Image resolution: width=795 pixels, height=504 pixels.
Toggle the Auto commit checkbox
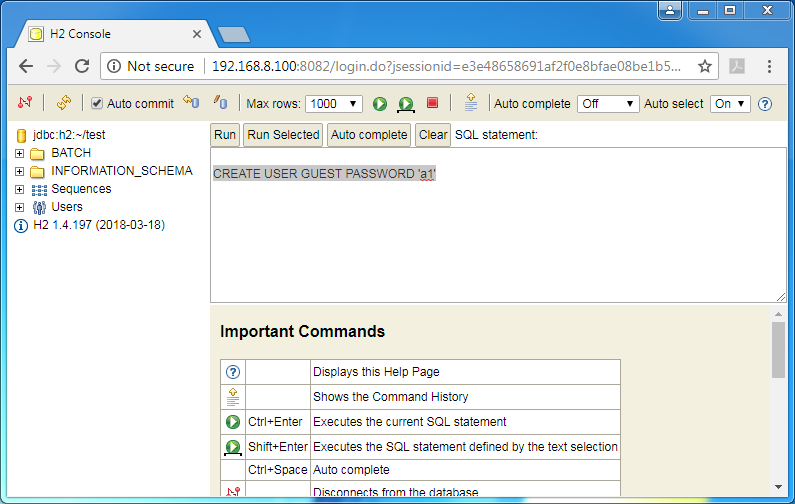click(x=96, y=103)
